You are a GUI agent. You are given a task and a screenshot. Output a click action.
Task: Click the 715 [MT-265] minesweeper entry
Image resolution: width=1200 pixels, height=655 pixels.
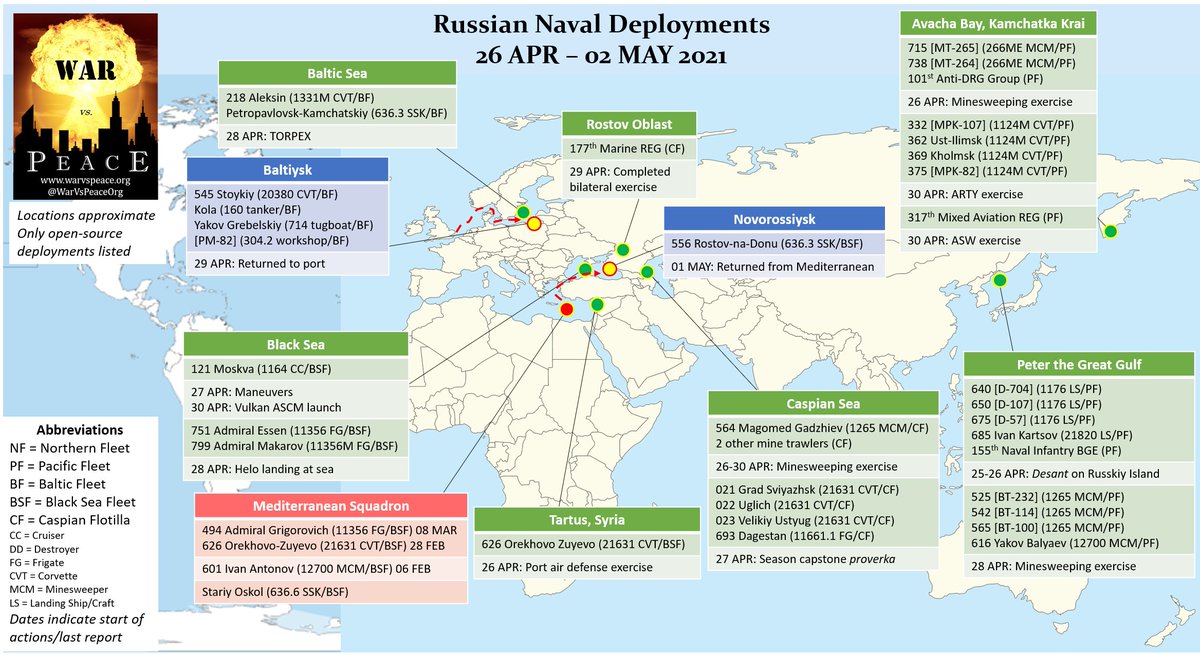[991, 47]
